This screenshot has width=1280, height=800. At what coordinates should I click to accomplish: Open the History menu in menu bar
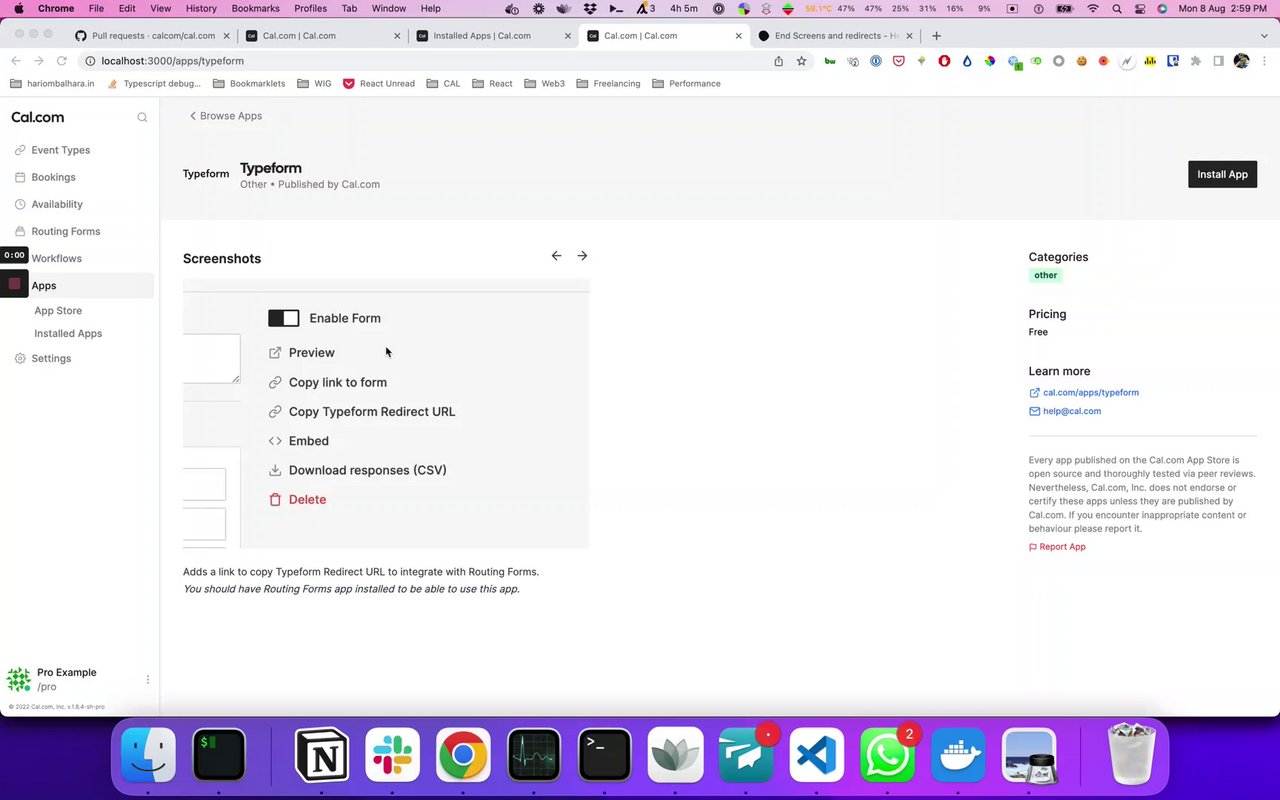pos(201,8)
